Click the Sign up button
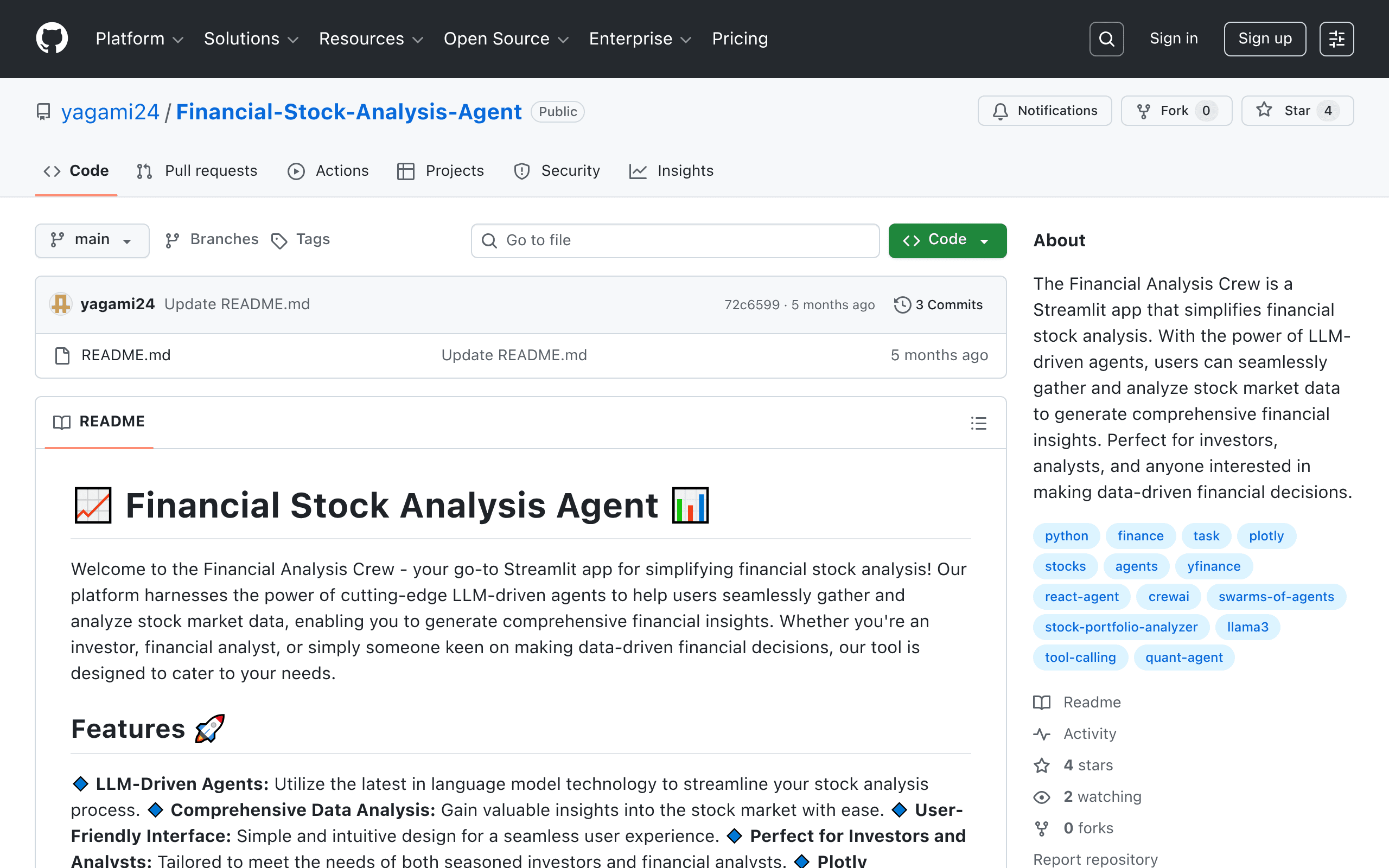The height and width of the screenshot is (868, 1389). coord(1264,39)
